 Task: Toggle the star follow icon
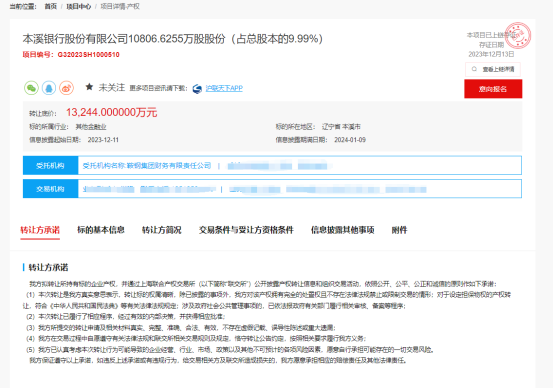click(x=89, y=87)
